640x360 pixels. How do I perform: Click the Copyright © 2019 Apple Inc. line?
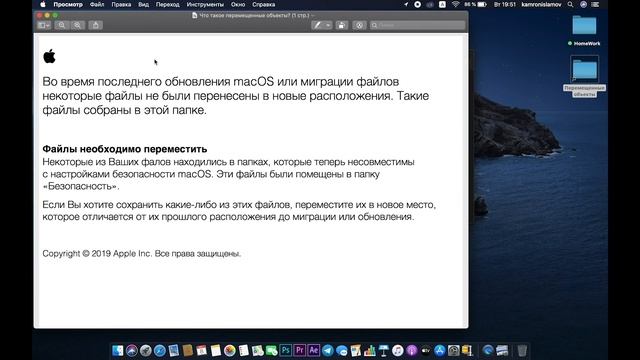(x=142, y=253)
